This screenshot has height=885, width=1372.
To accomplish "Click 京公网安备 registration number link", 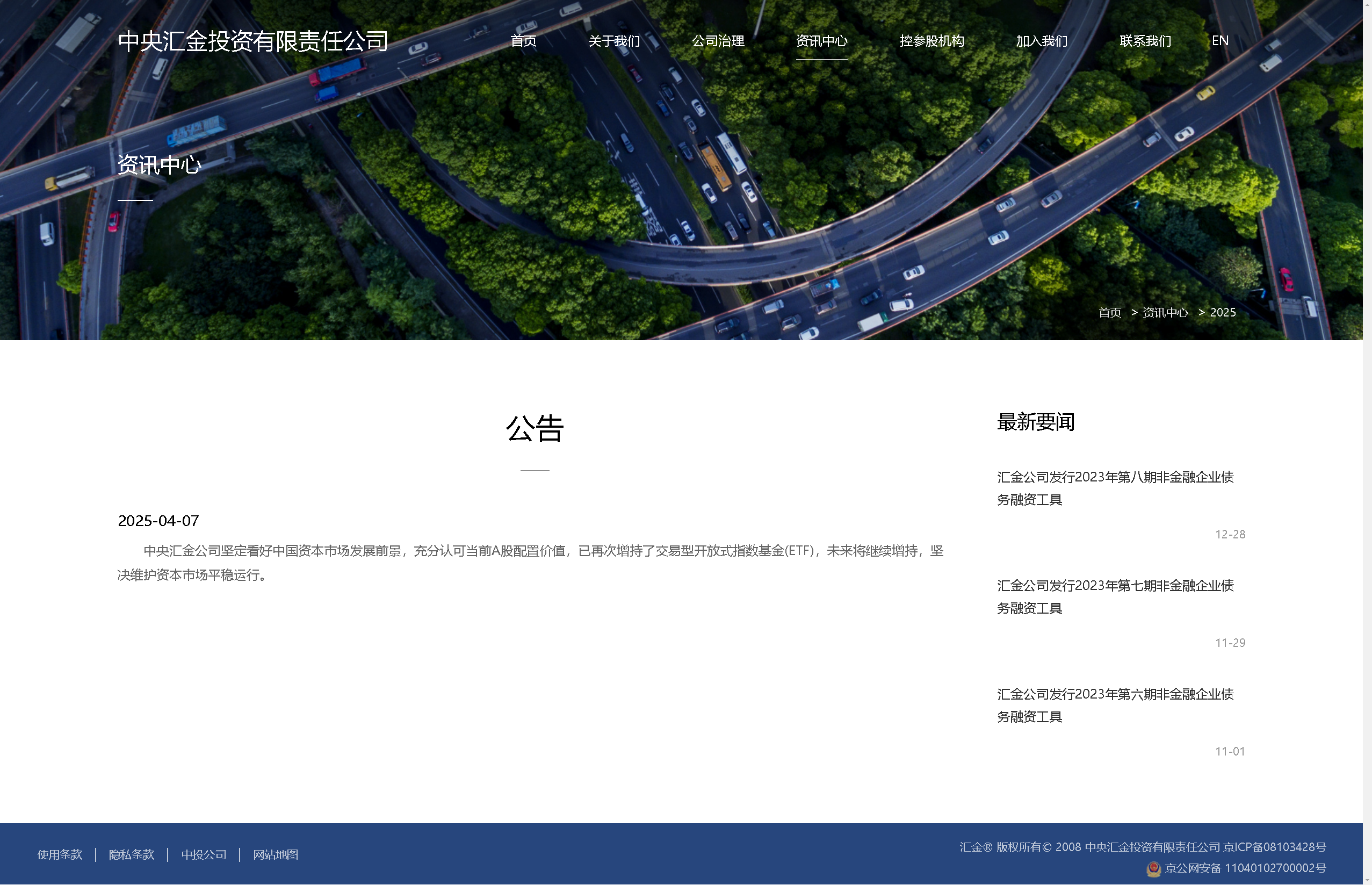I will click(1245, 868).
